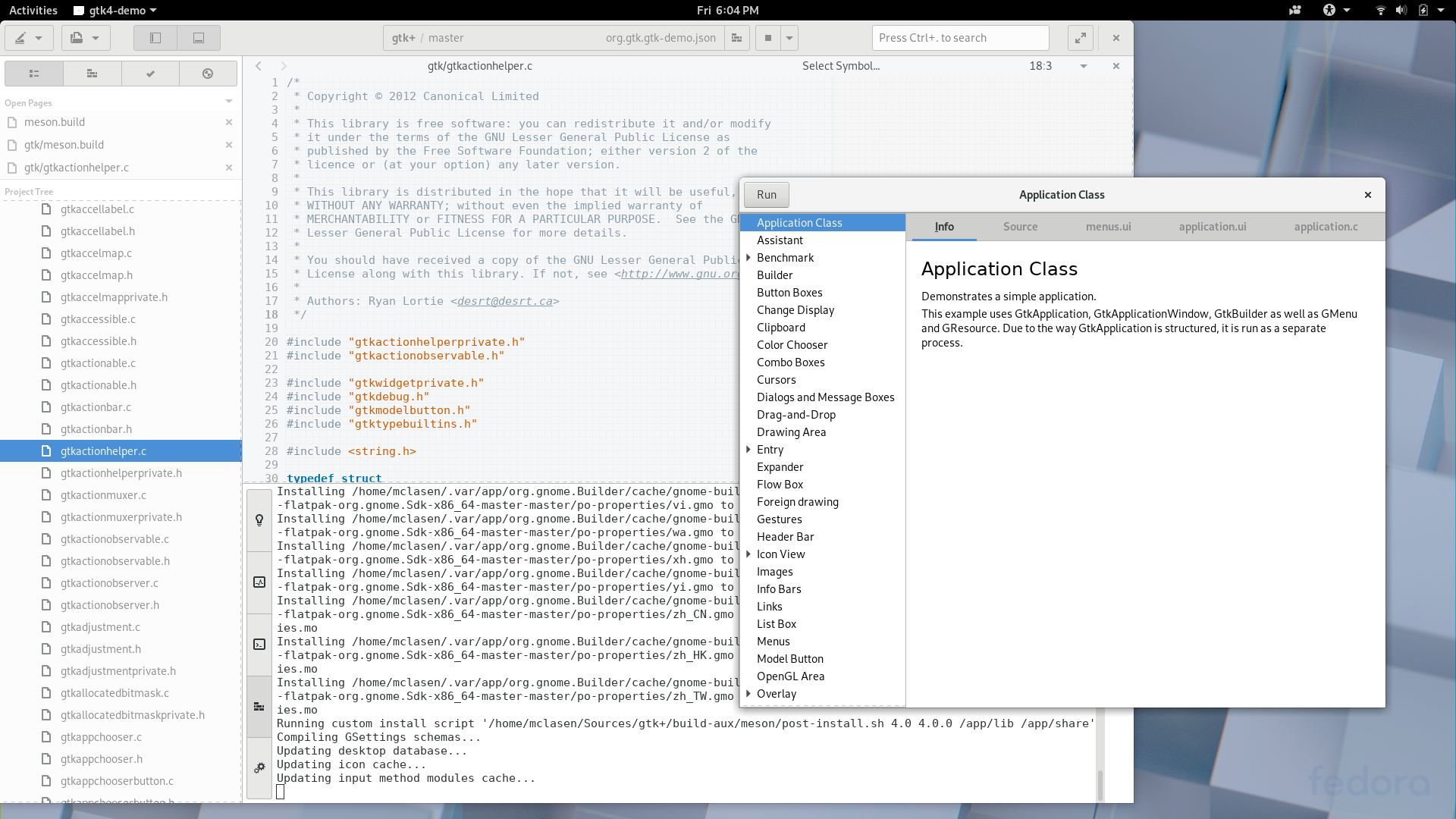Click the stop build button
The height and width of the screenshot is (819, 1456).
pos(767,38)
